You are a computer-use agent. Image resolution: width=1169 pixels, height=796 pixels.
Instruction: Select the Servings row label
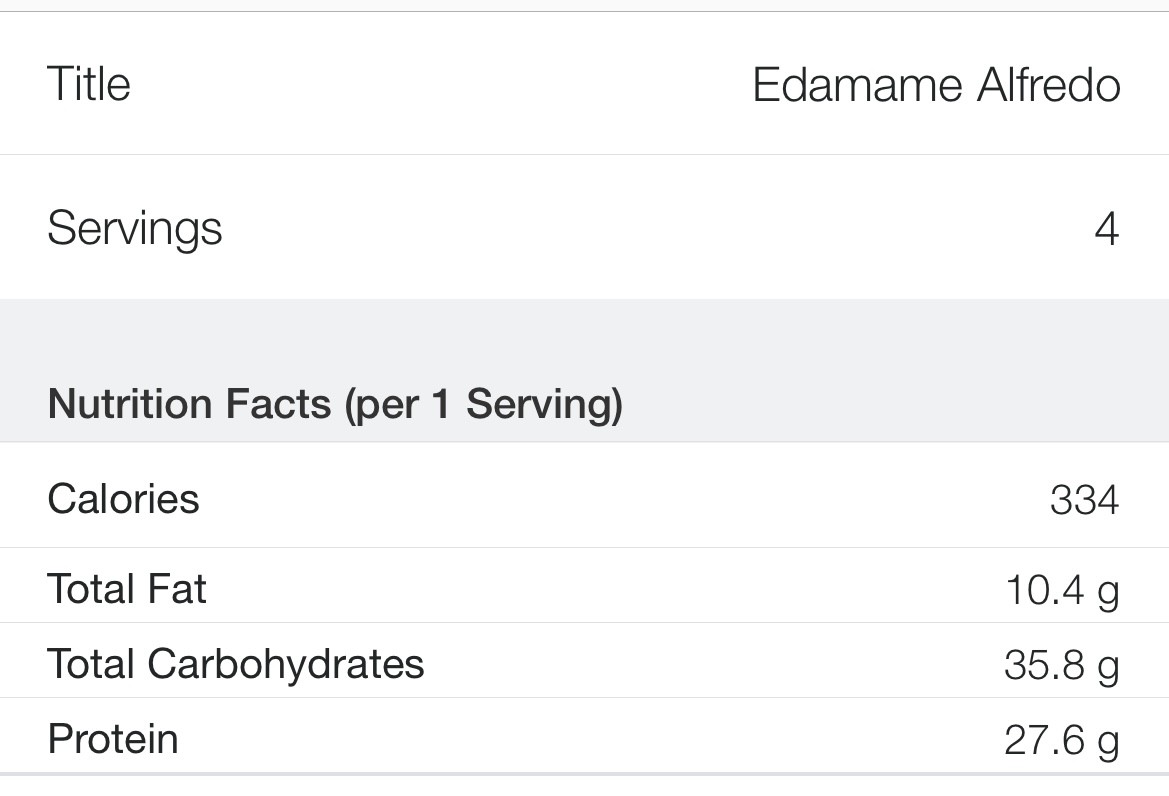(x=134, y=230)
